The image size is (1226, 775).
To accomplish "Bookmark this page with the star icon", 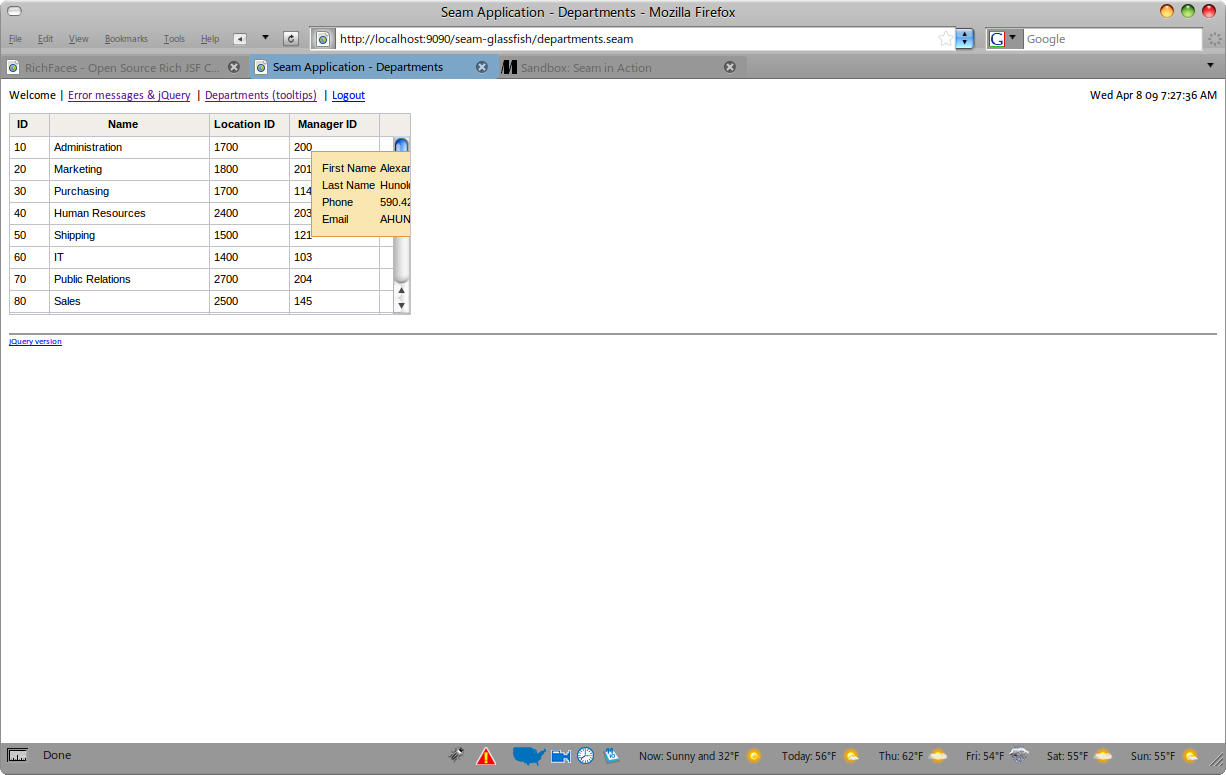I will (945, 39).
